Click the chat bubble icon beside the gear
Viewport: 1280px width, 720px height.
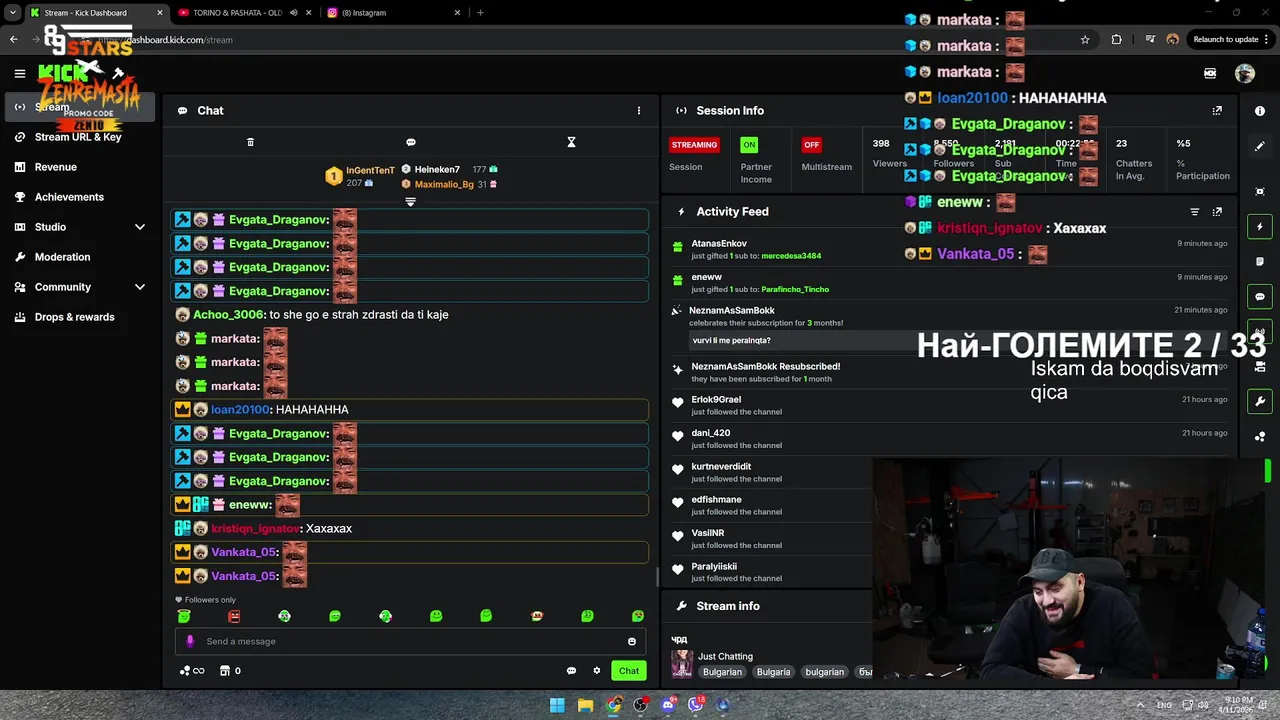click(x=571, y=671)
